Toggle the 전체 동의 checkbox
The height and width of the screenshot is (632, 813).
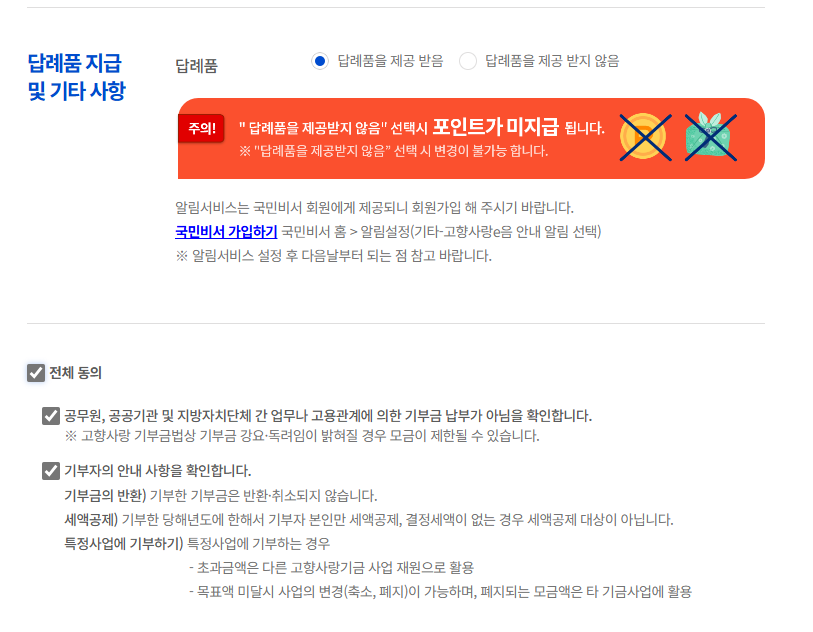pyautogui.click(x=36, y=373)
